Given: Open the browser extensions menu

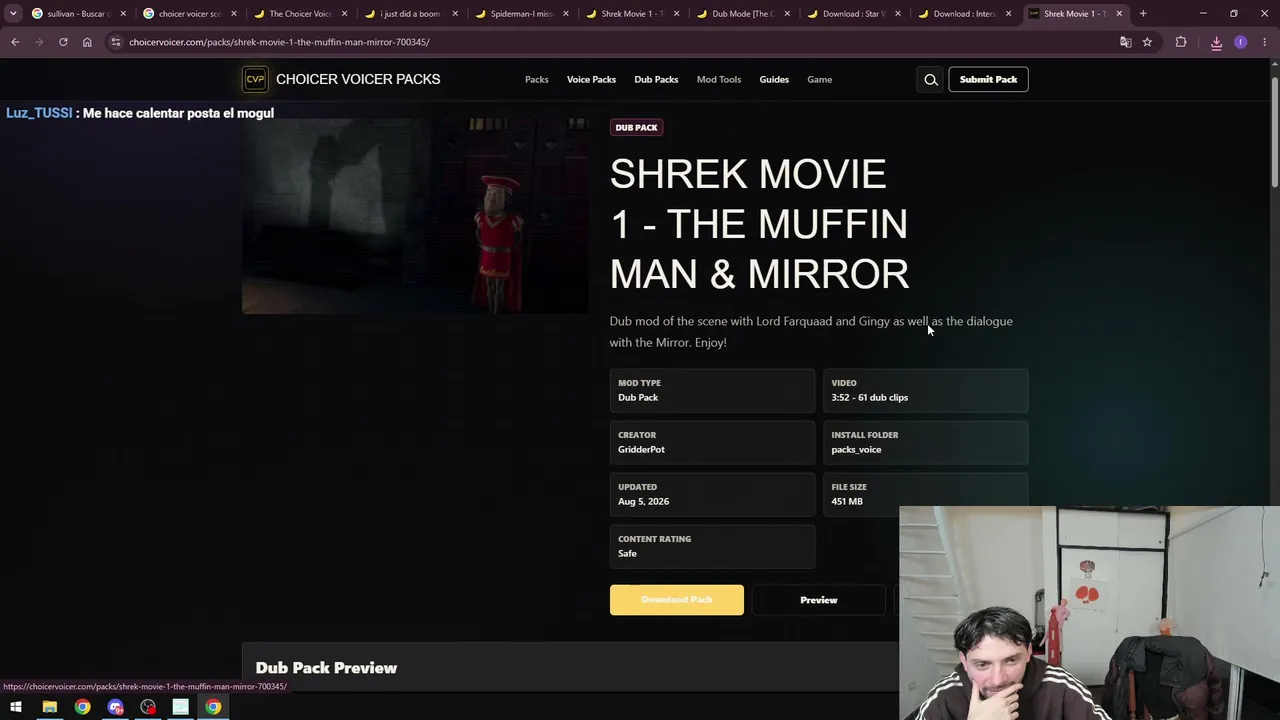Looking at the screenshot, I should (x=1181, y=42).
